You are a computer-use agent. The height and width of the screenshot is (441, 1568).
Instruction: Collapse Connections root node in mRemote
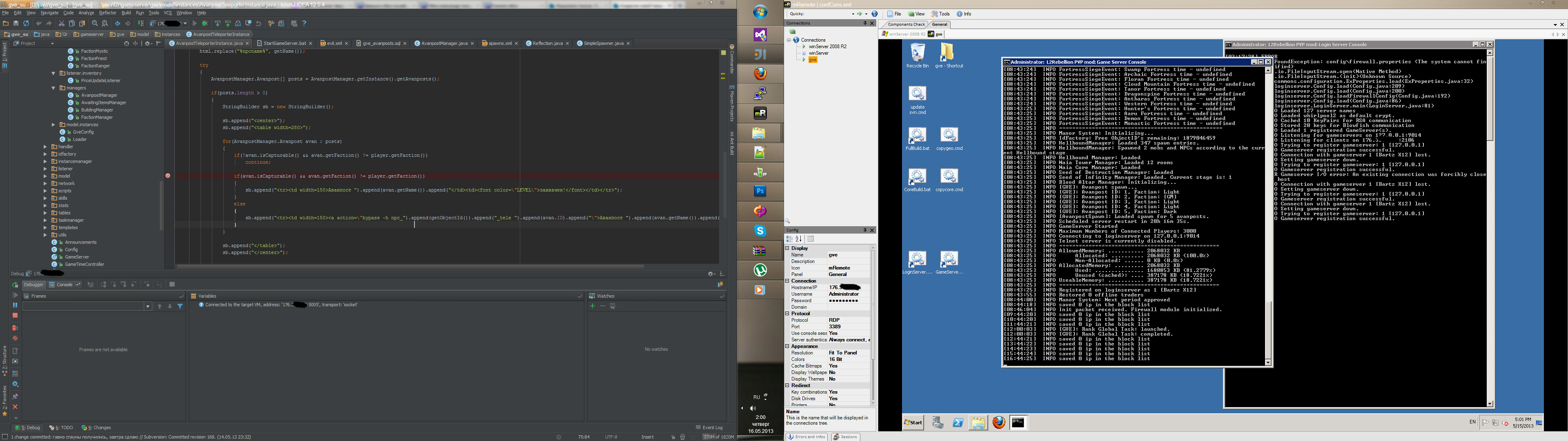[789, 40]
